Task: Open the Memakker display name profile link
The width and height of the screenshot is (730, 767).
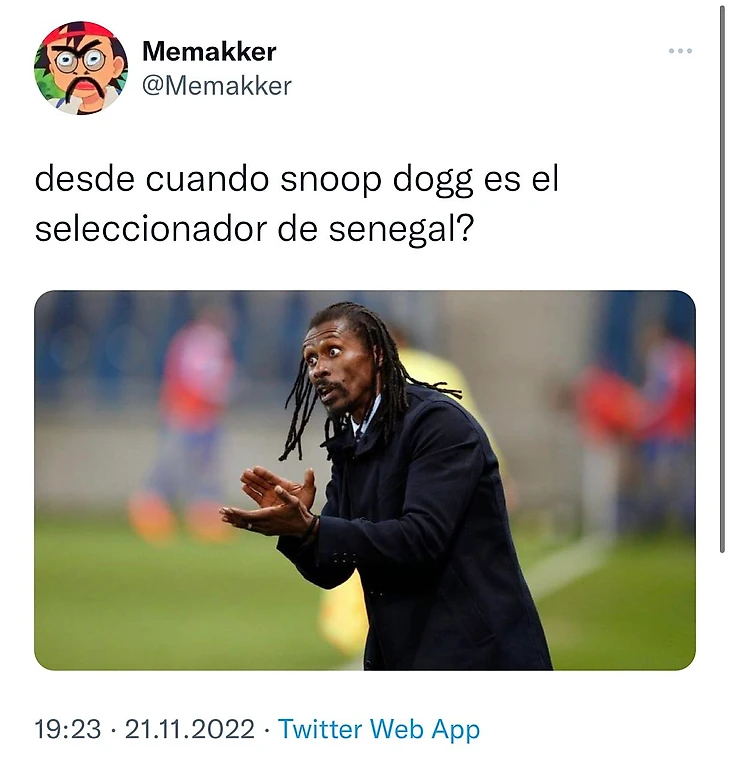Action: click(x=209, y=51)
